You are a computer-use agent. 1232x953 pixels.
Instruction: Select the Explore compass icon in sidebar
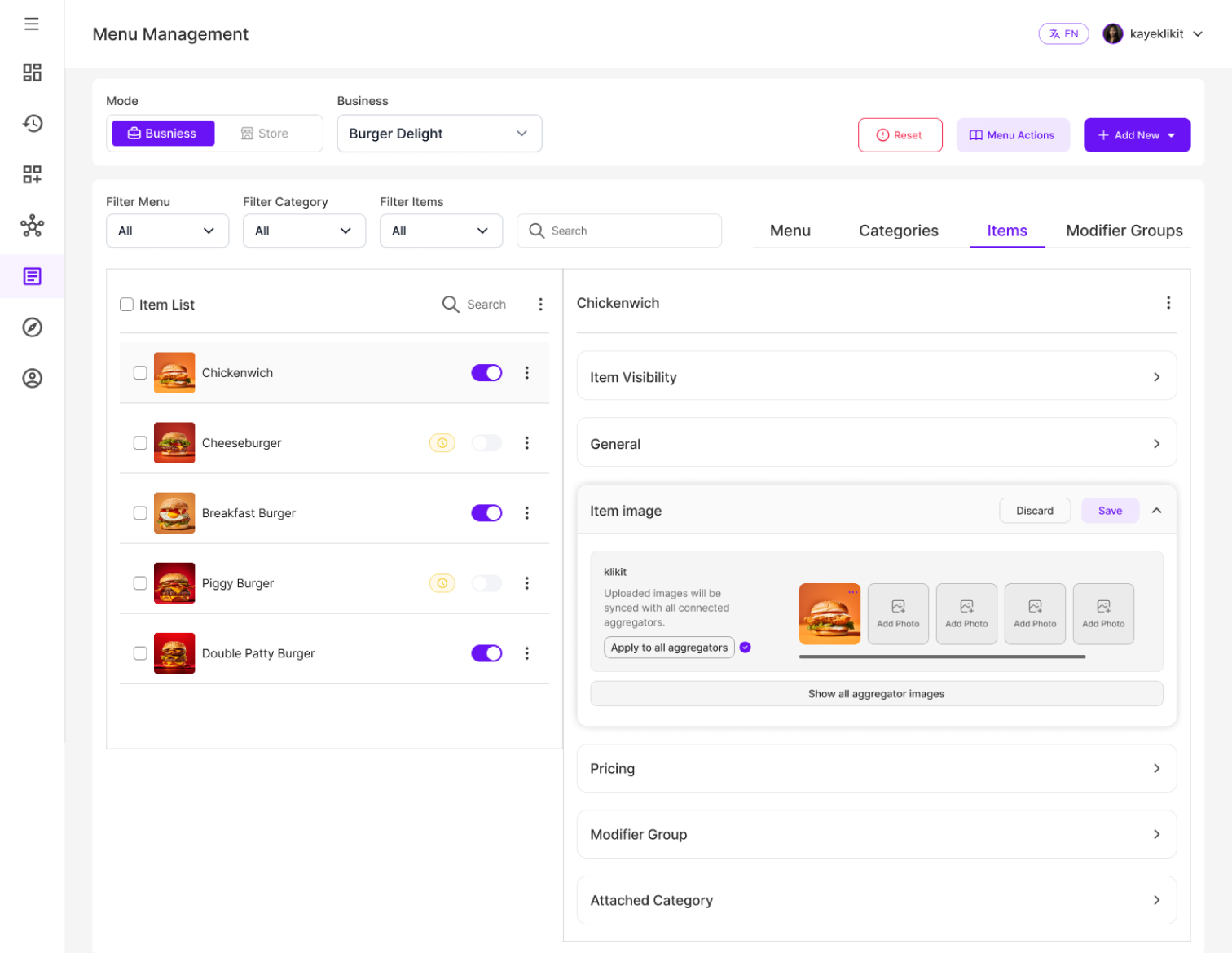pos(32,327)
